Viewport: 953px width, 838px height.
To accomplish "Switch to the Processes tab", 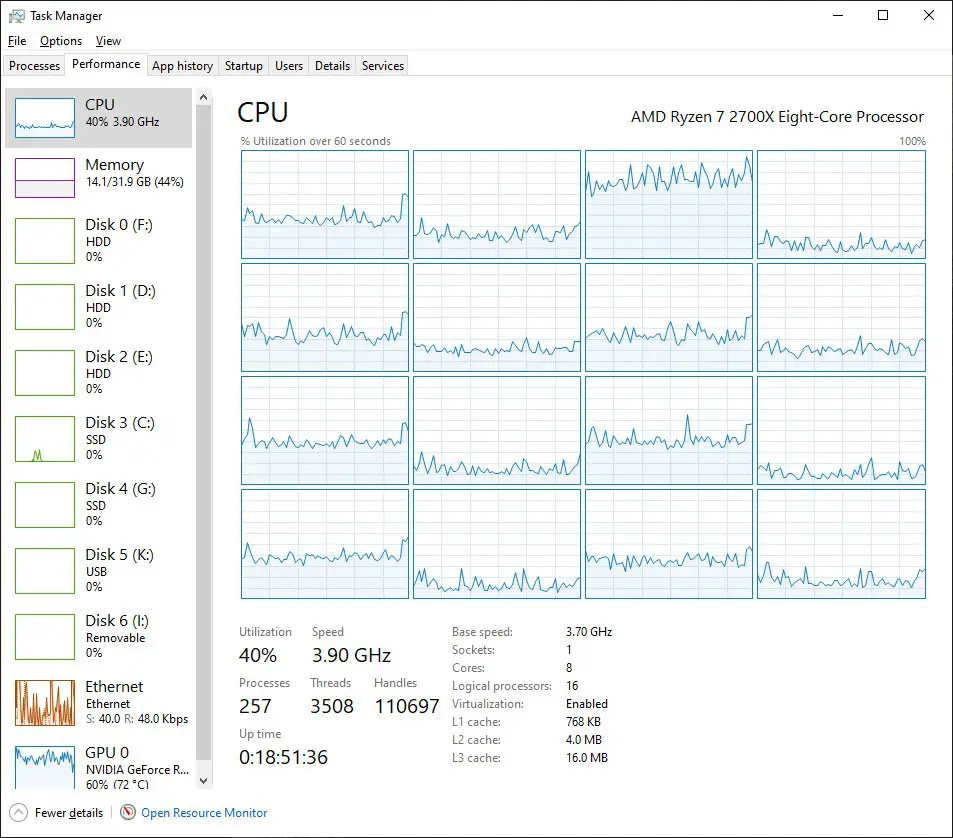I will point(34,66).
